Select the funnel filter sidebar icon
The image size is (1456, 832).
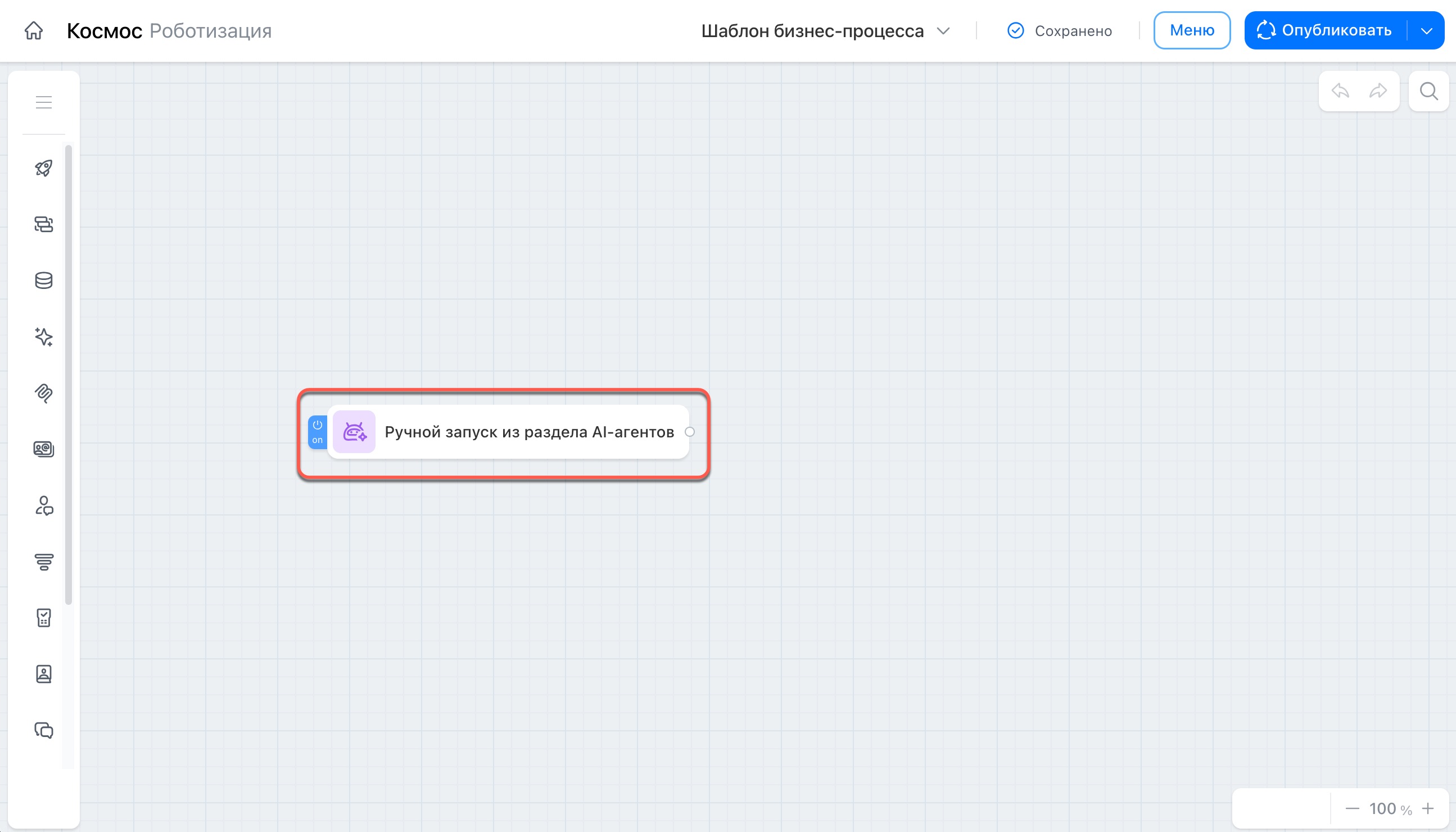(43, 562)
